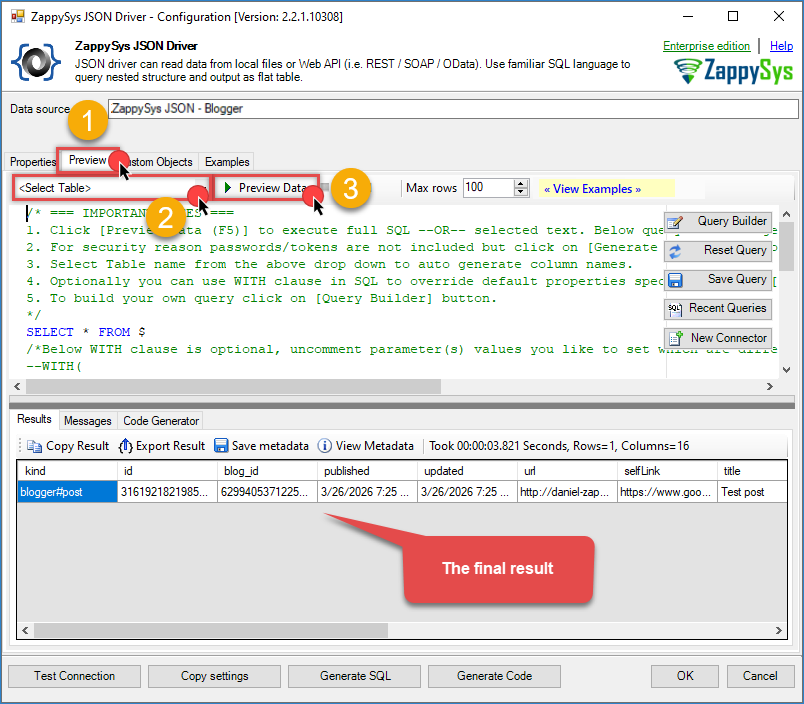
Task: Open the View Examples link
Action: click(x=592, y=188)
